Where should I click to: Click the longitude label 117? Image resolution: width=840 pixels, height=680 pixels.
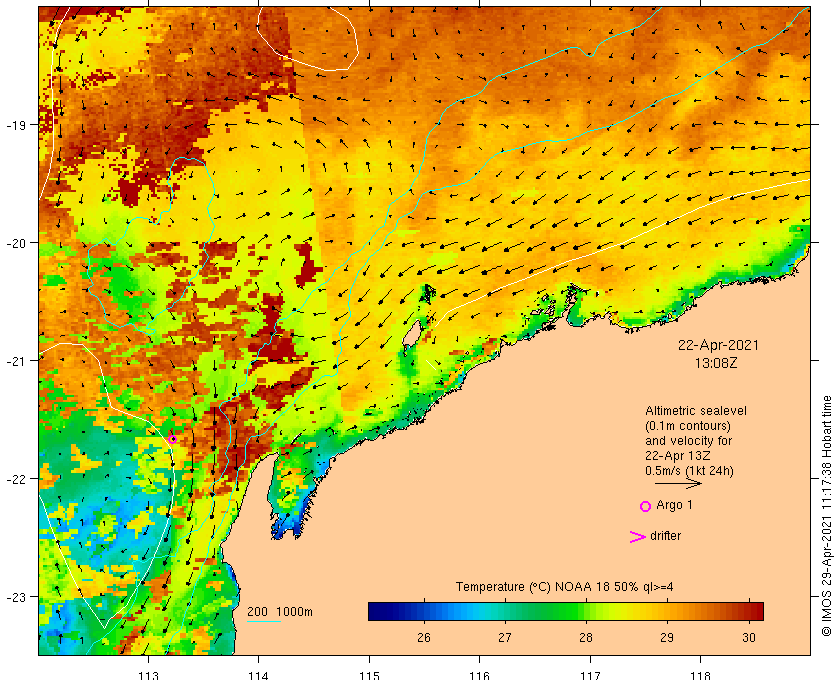(x=590, y=675)
